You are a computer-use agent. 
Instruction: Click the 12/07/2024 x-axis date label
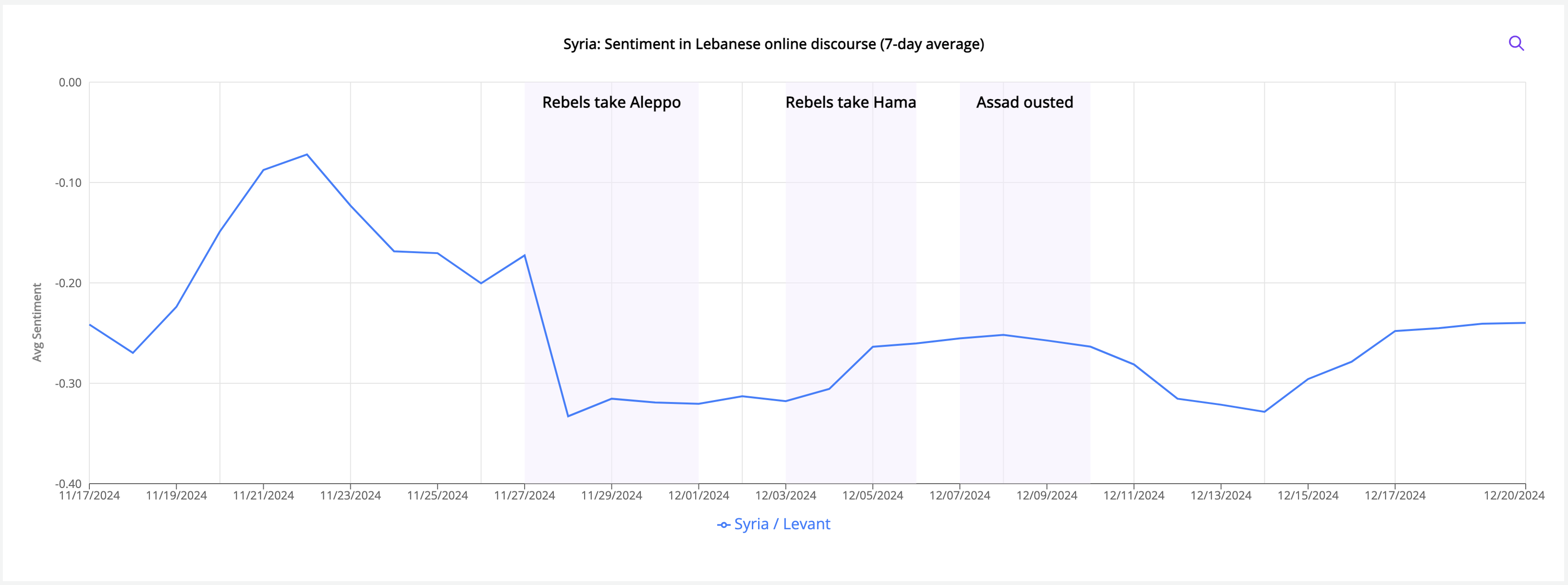click(x=960, y=496)
